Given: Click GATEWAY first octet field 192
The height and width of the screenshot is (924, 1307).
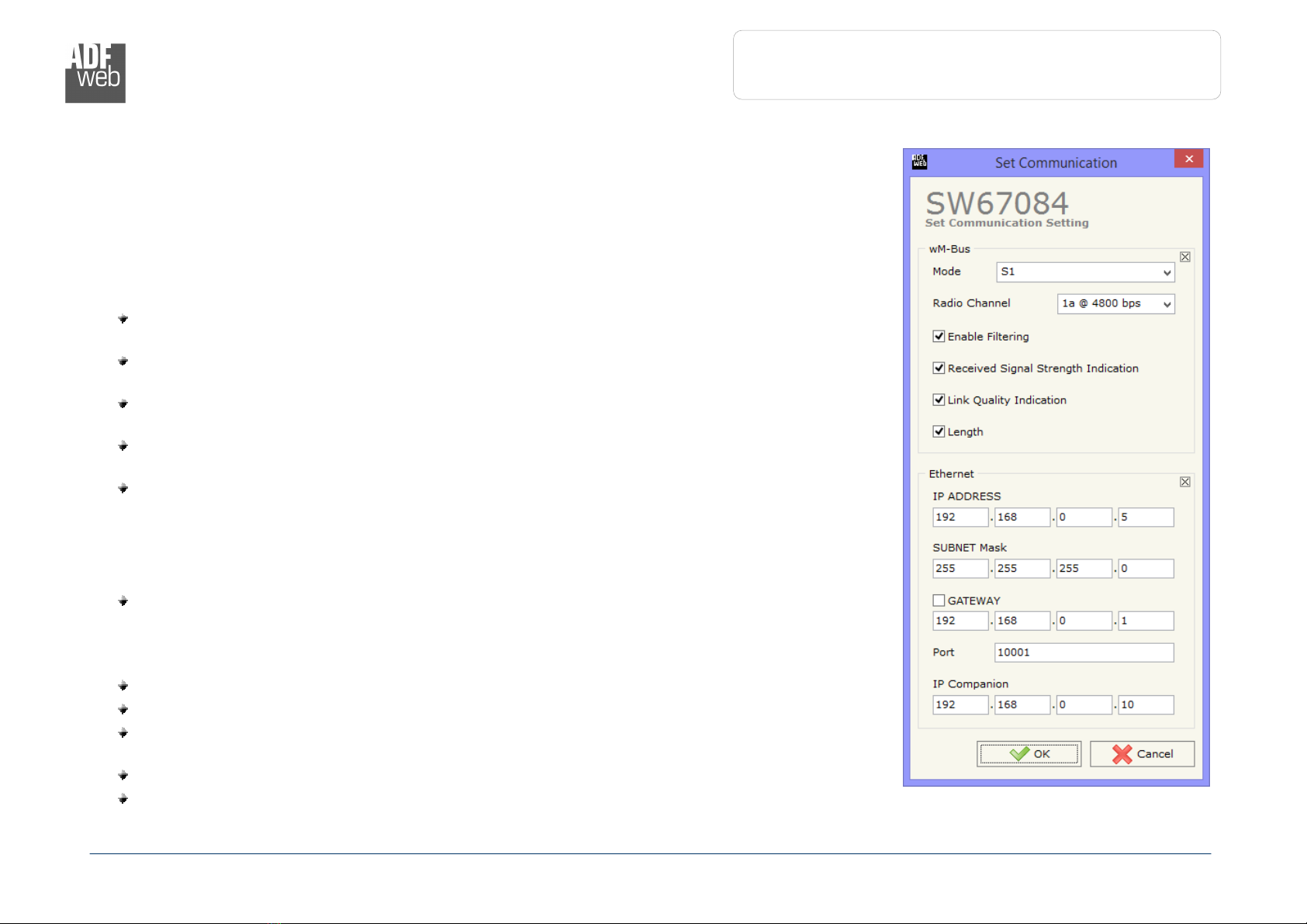Looking at the screenshot, I should coord(960,621).
